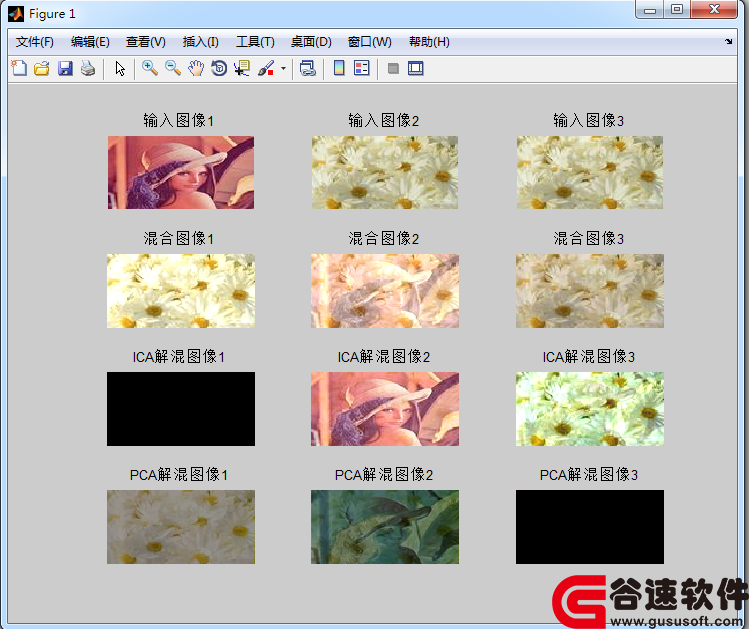This screenshot has width=749, height=629.
Task: Click the title text ICA解混图像2
Action: [384, 357]
